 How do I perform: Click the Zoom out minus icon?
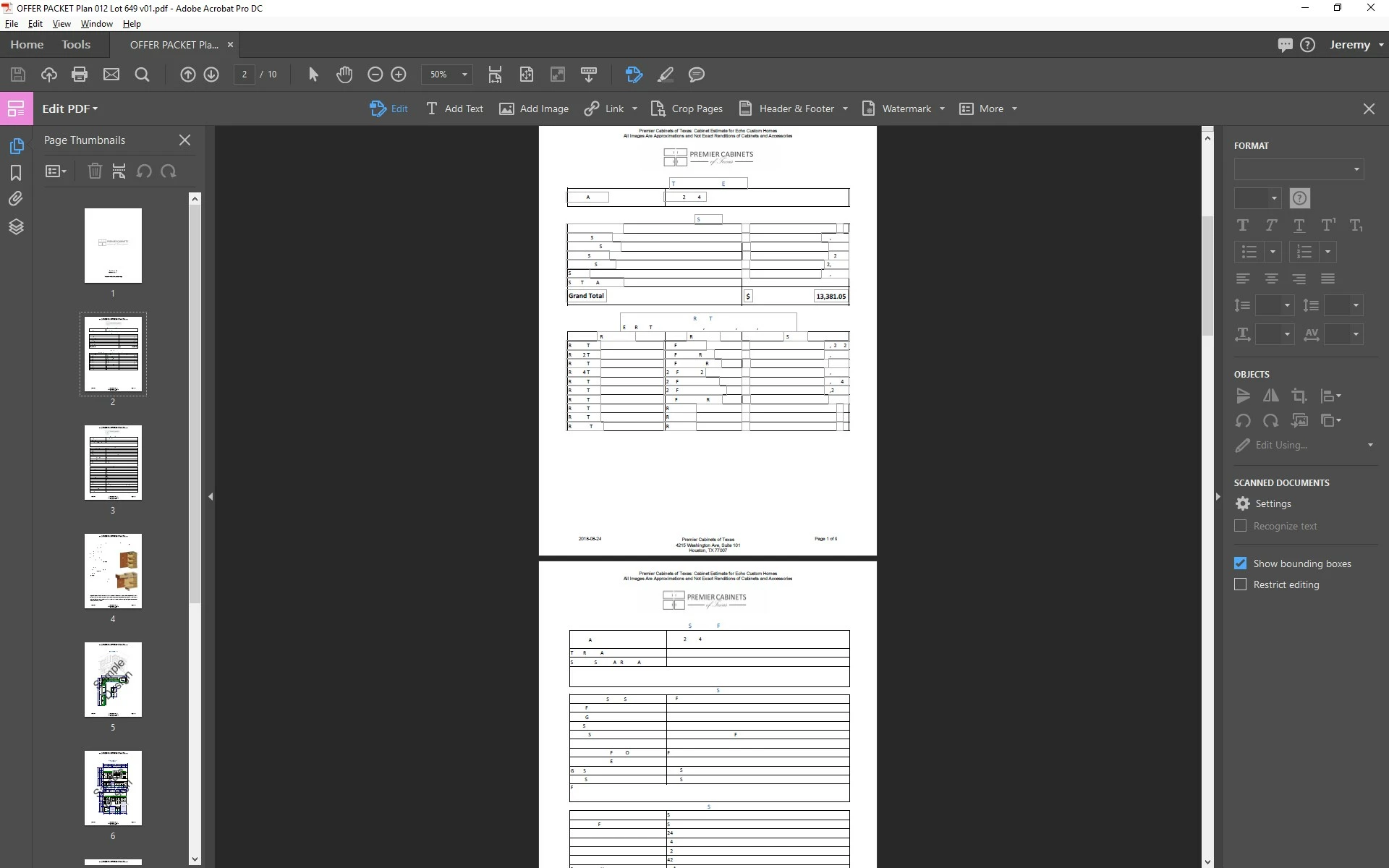pyautogui.click(x=375, y=75)
